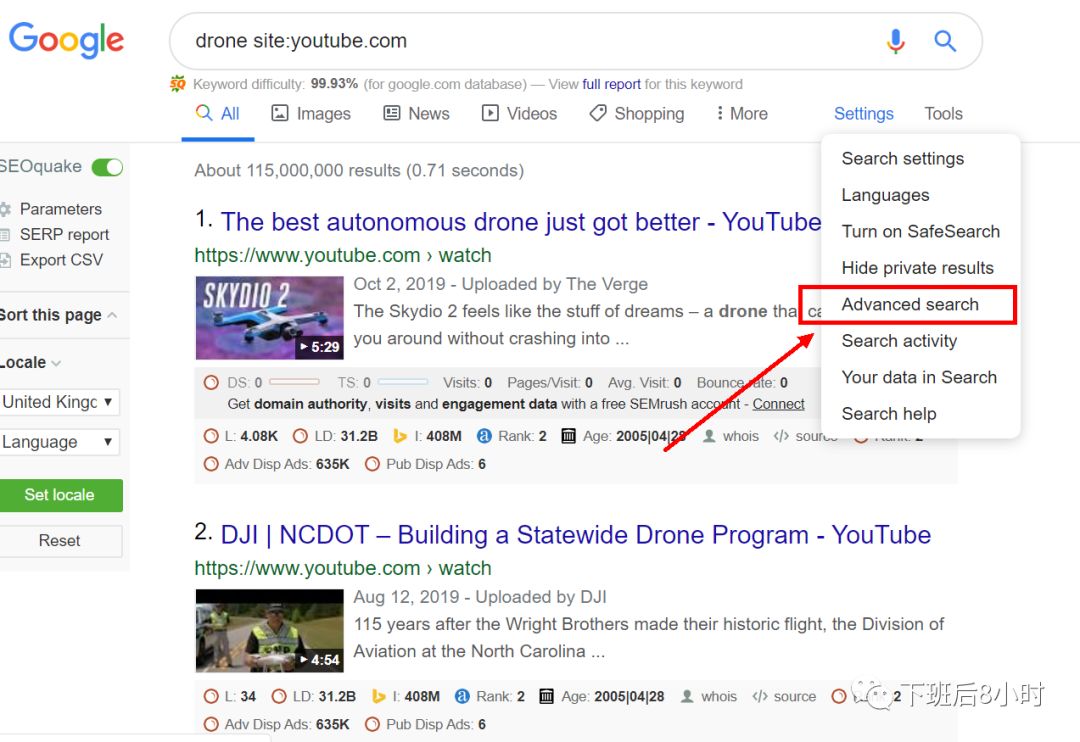Click the three-dot icon beside More
The width and height of the screenshot is (1080, 742).
point(720,113)
